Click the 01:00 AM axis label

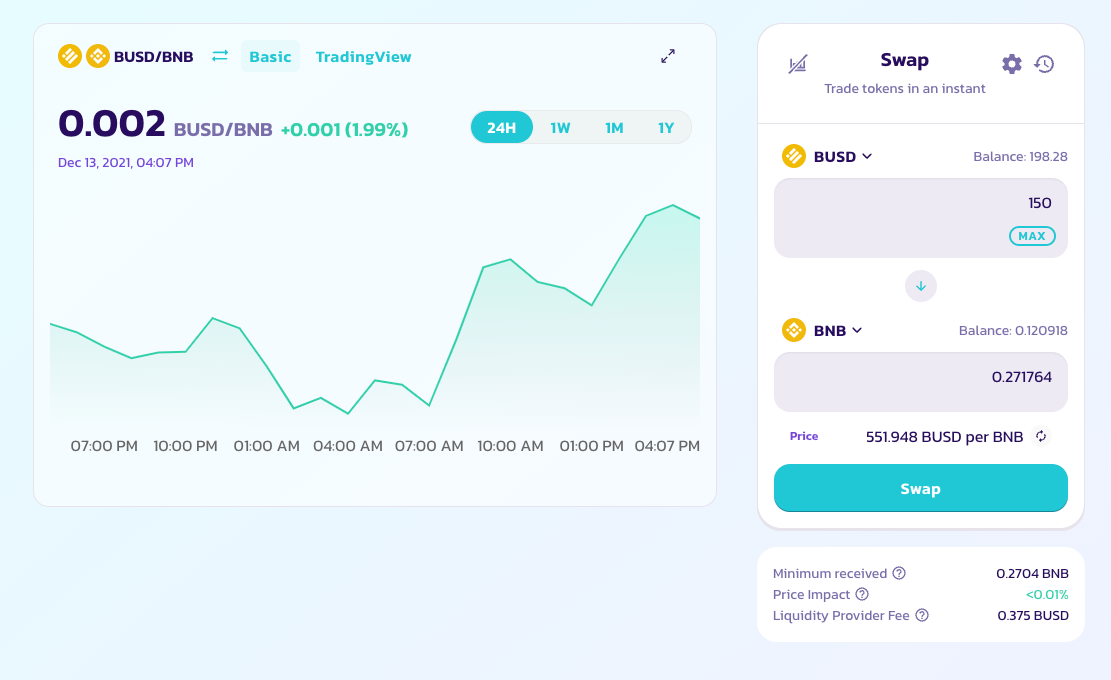(x=266, y=446)
